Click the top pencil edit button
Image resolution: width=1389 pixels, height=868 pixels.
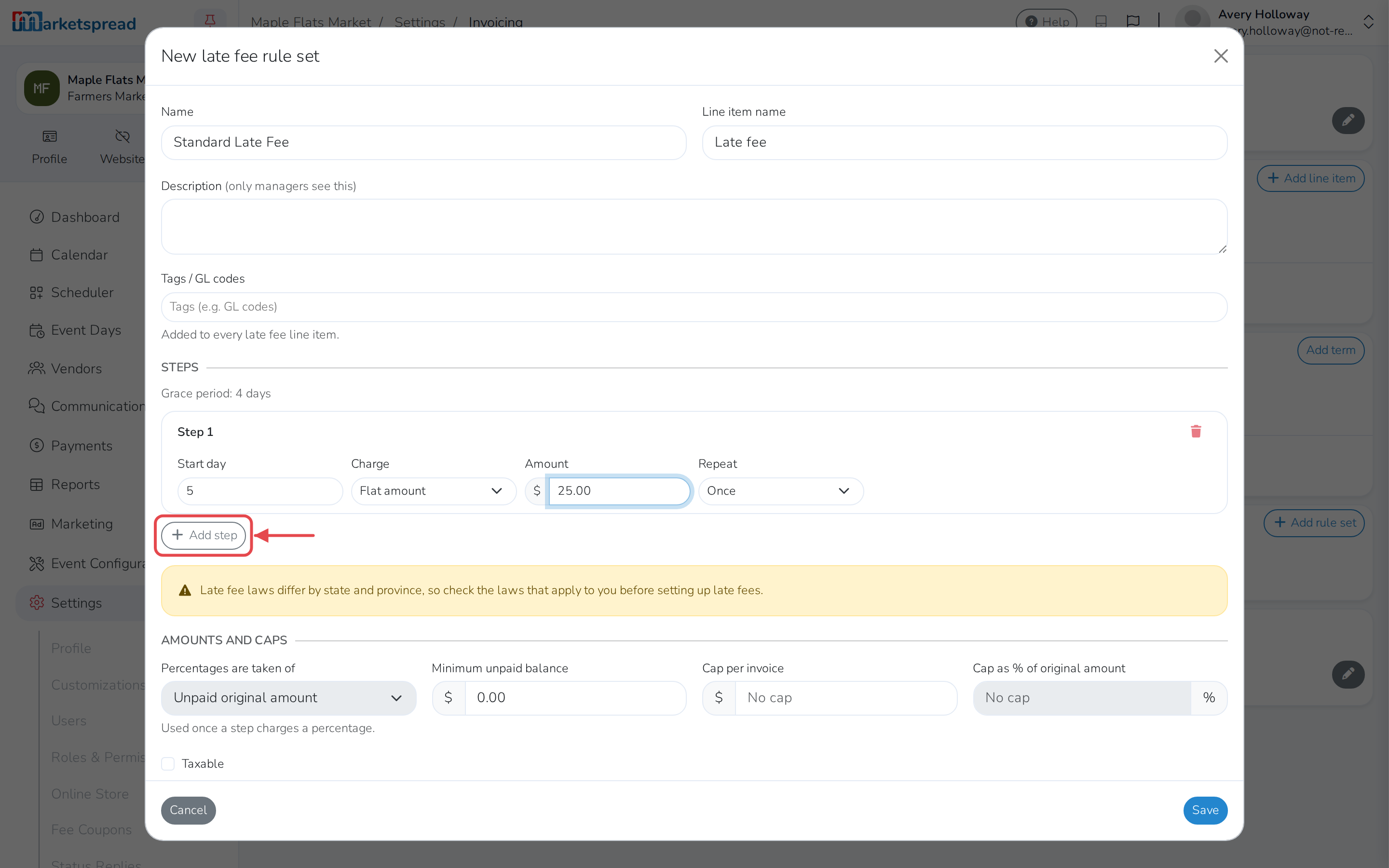pos(1348,121)
